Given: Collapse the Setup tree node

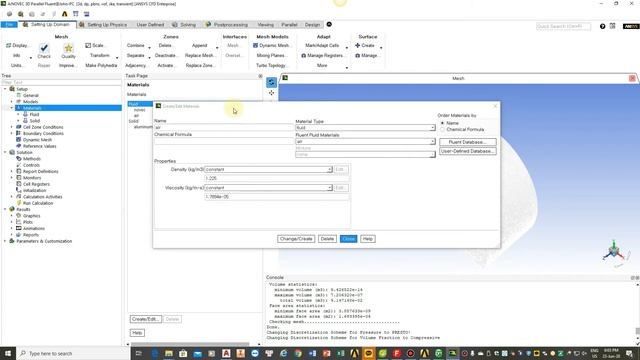Looking at the screenshot, I should [x=5, y=89].
